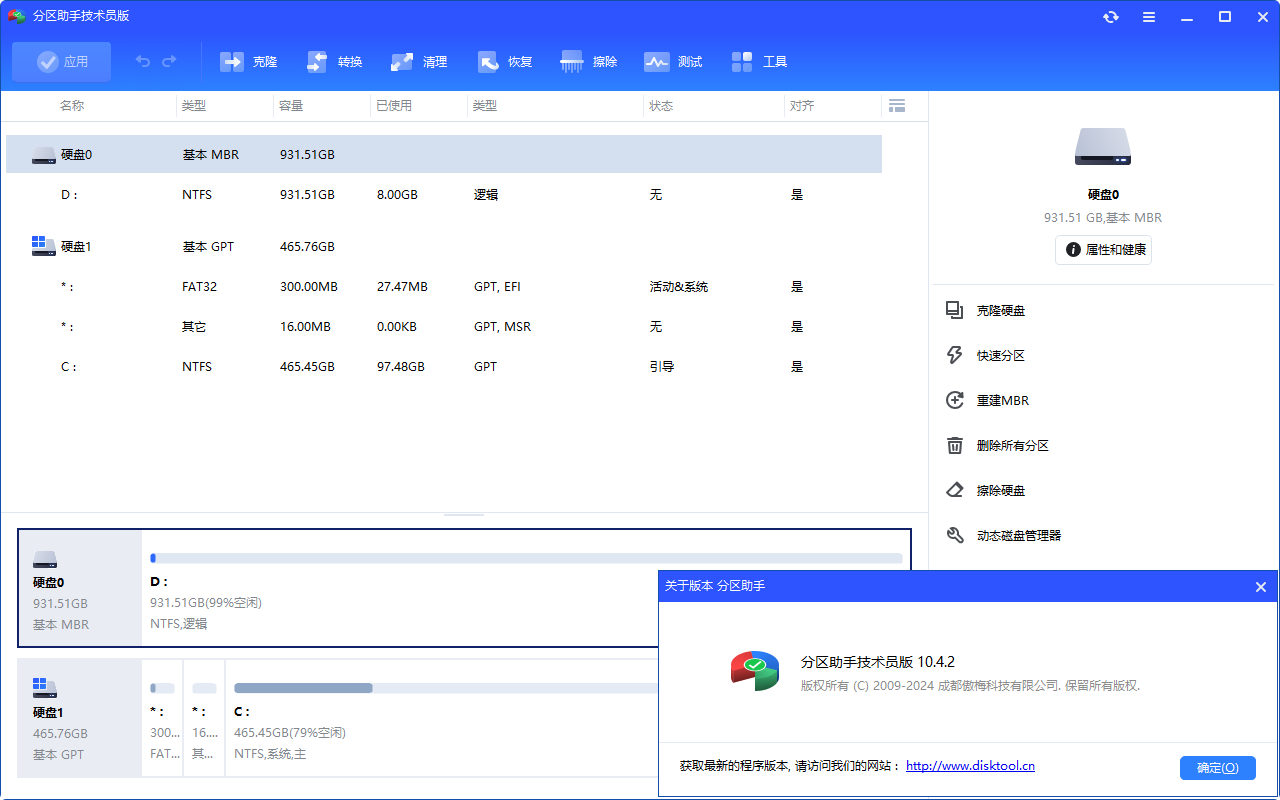Image resolution: width=1280 pixels, height=800 pixels.
Task: Open the hamburger menu in the title bar
Action: (x=1148, y=16)
